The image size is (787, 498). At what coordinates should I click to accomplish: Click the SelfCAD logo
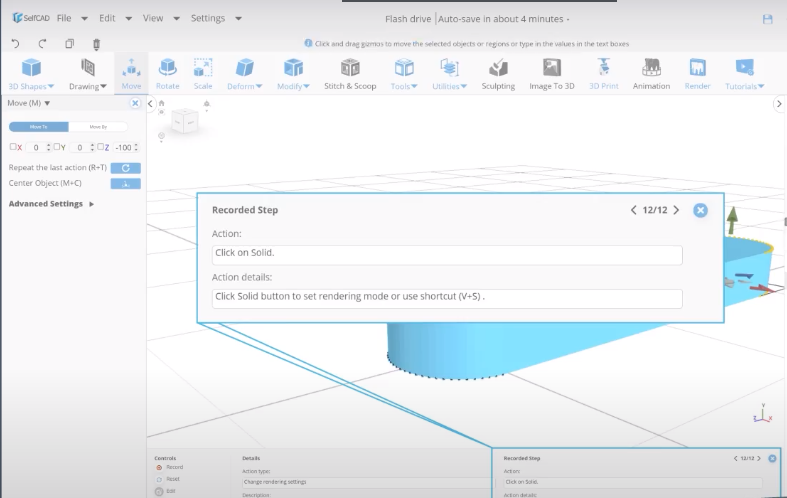[x=31, y=18]
